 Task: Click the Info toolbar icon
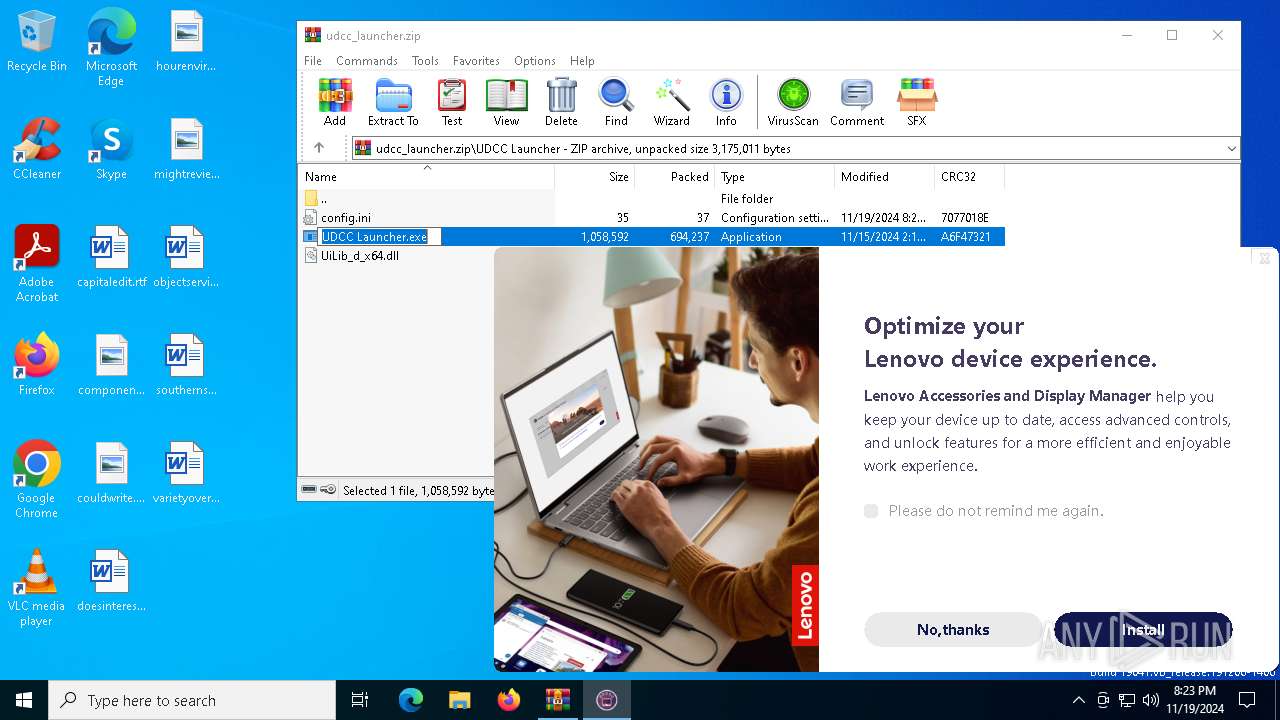coord(726,102)
